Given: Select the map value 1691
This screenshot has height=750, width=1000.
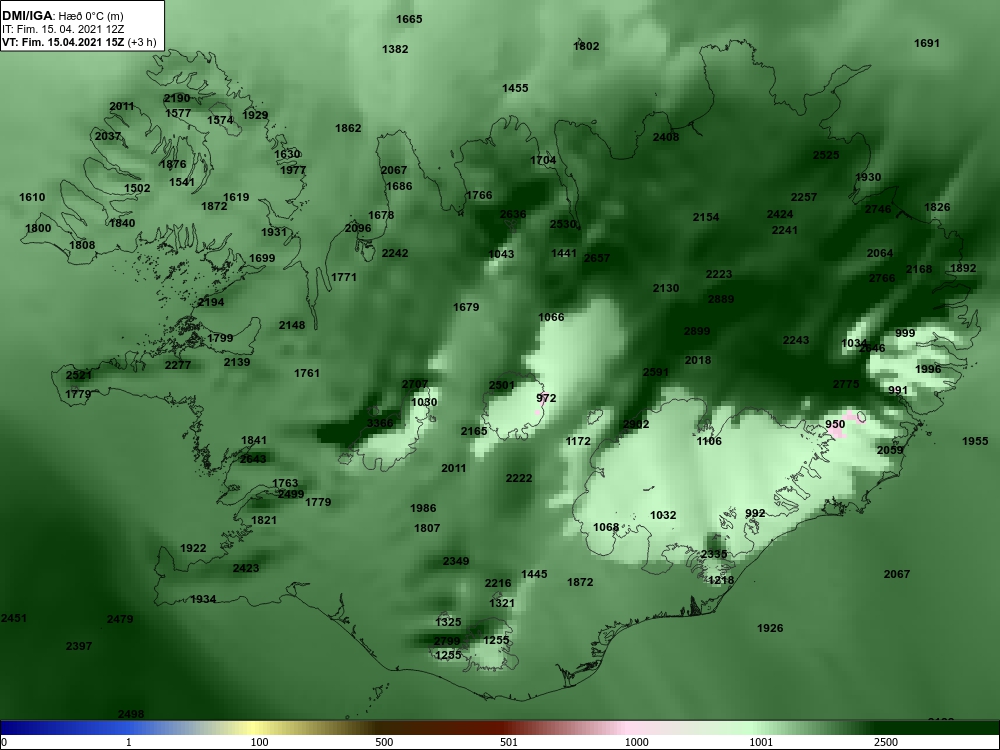Looking at the screenshot, I should point(927,43).
